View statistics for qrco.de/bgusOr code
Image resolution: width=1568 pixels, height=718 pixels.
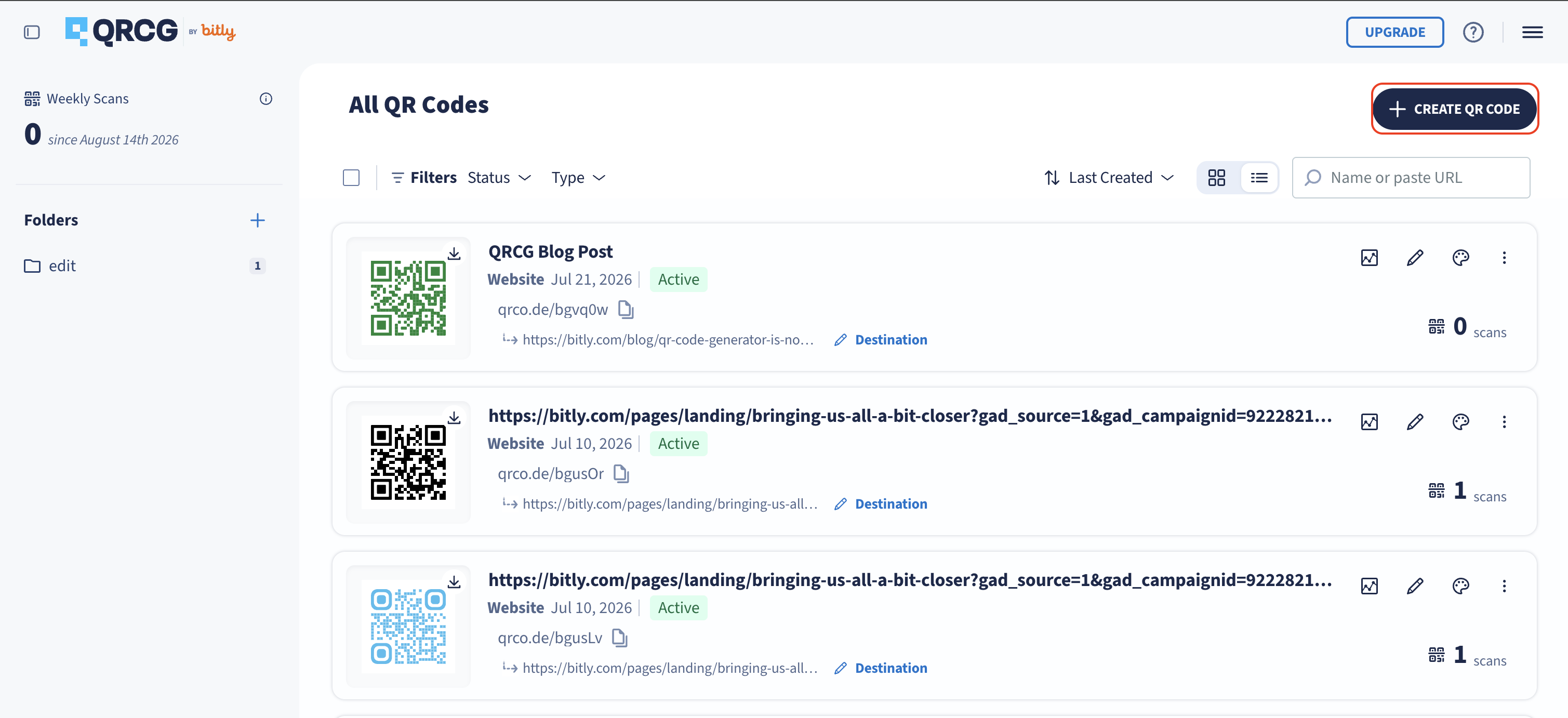point(1369,422)
